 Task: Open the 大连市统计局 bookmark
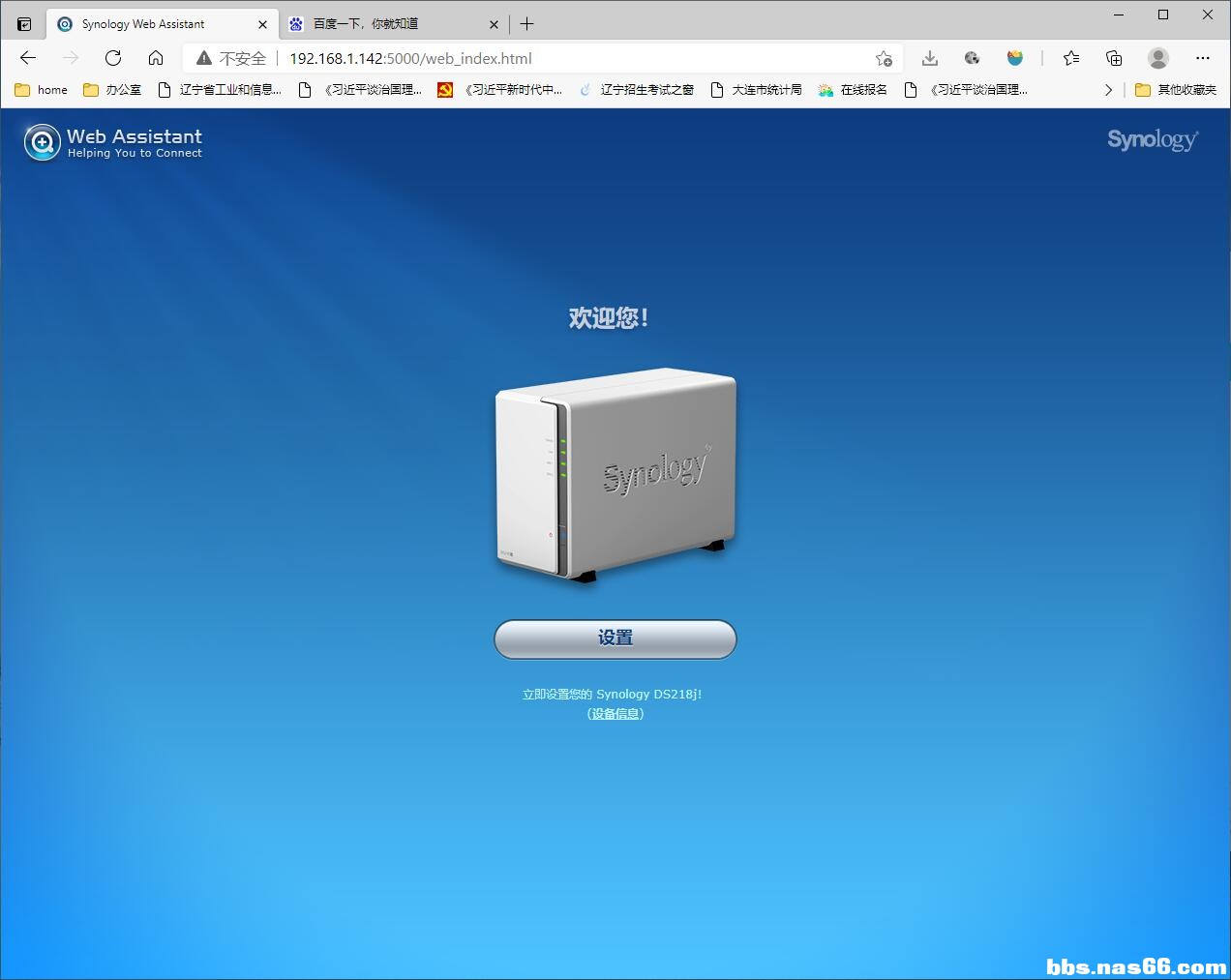[756, 90]
